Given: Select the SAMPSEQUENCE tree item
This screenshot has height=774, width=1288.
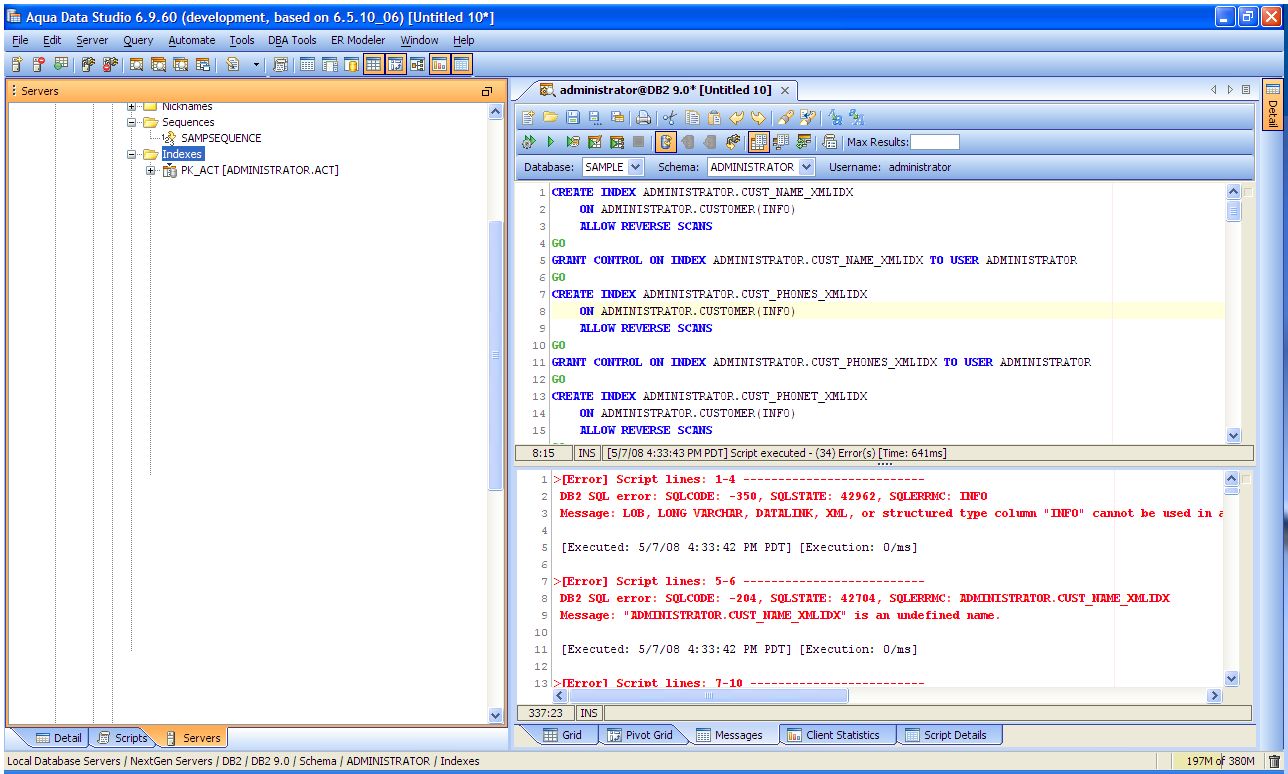Looking at the screenshot, I should click(221, 138).
